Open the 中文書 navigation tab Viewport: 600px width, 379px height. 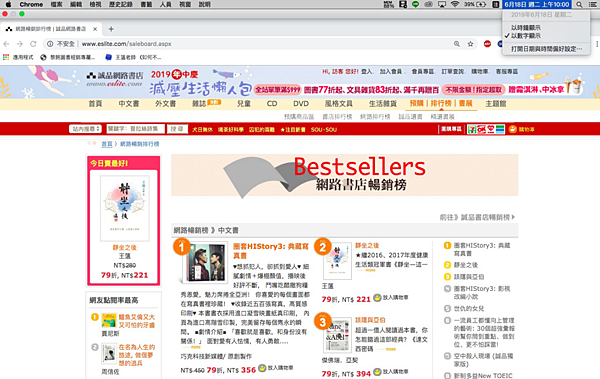(129, 103)
